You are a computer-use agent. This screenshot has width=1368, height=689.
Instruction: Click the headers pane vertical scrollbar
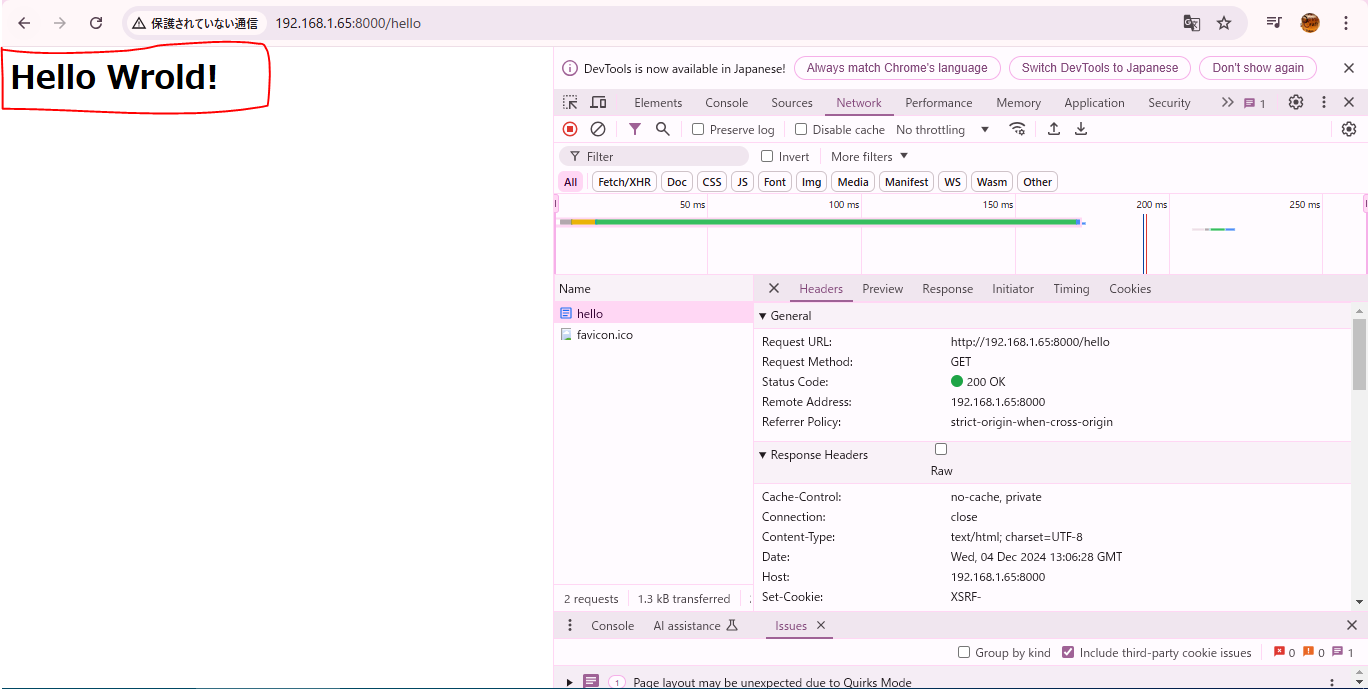[x=1359, y=354]
